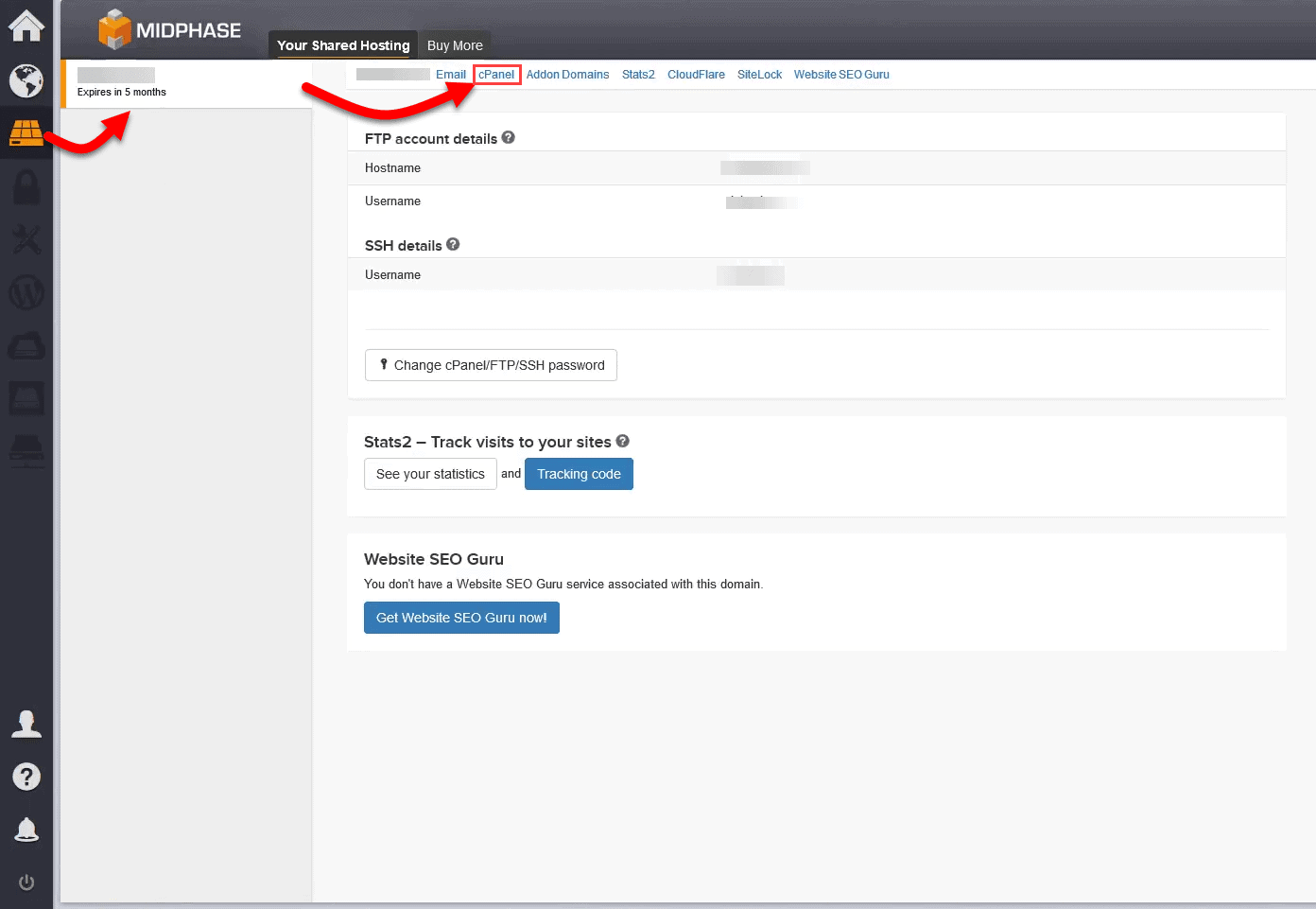The width and height of the screenshot is (1316, 909).
Task: Open the notifications bell icon
Action: (x=26, y=830)
